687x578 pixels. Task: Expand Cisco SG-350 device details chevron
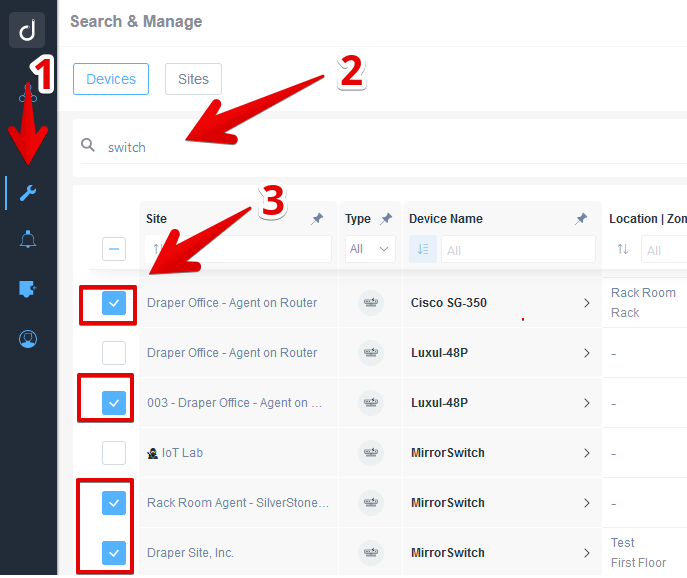coord(587,303)
